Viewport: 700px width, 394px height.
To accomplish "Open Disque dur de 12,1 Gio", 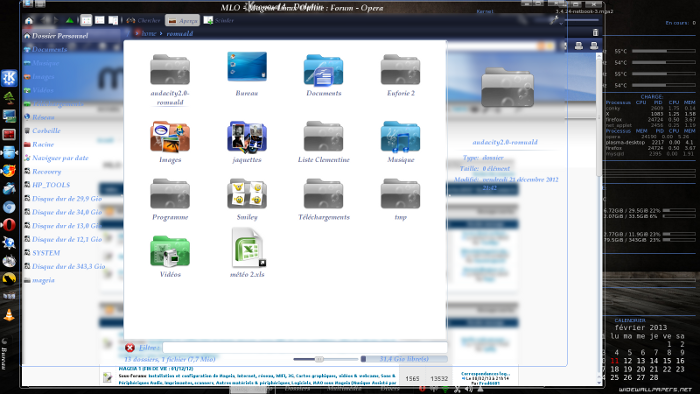I will [x=67, y=239].
